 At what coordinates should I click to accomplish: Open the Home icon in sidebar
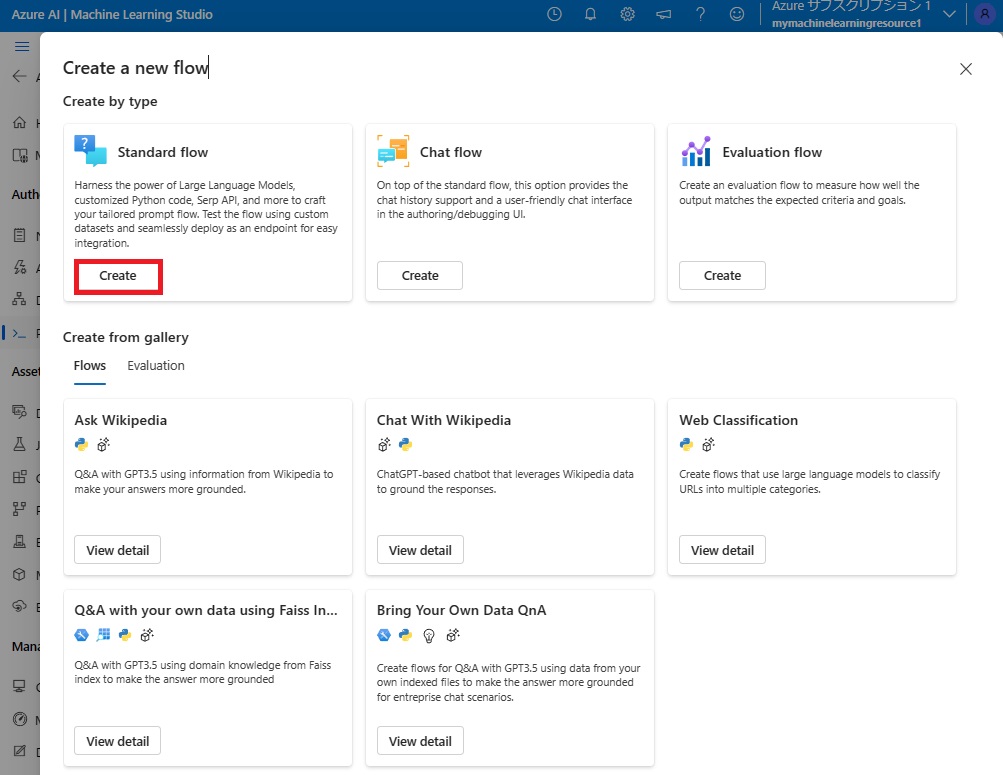[20, 122]
